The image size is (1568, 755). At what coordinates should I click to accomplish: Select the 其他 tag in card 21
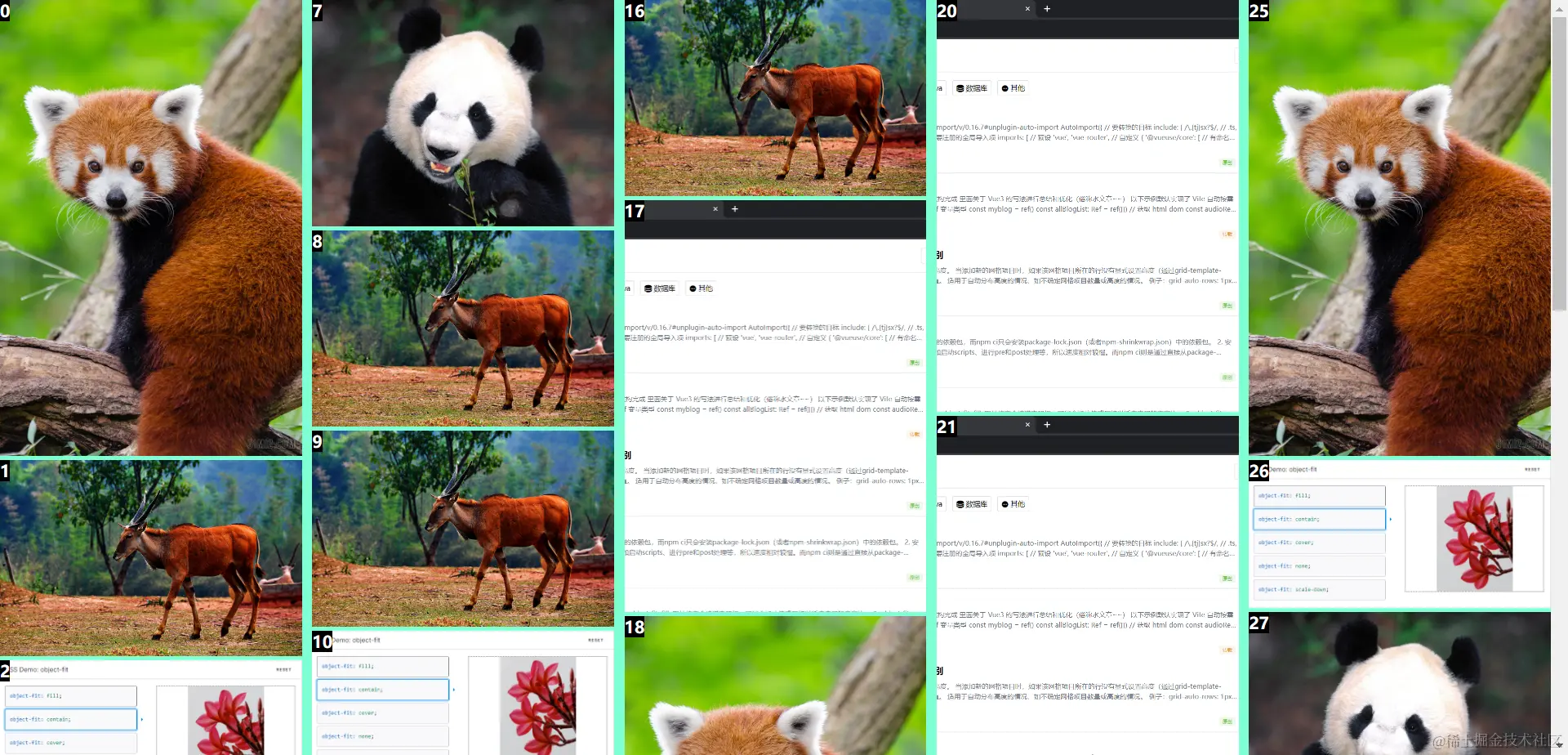tap(1013, 504)
